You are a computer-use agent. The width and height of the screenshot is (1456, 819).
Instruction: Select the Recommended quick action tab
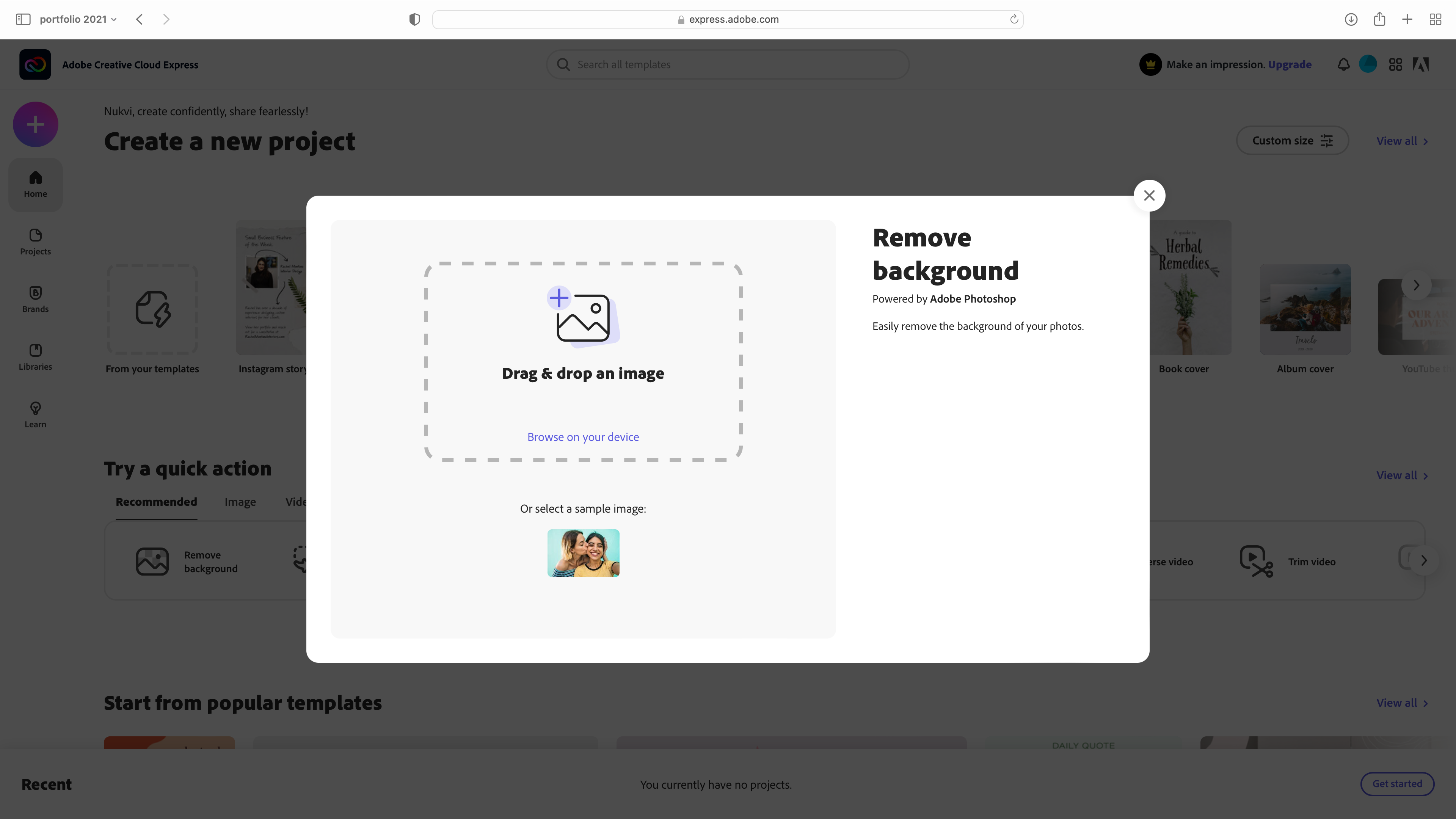click(156, 502)
